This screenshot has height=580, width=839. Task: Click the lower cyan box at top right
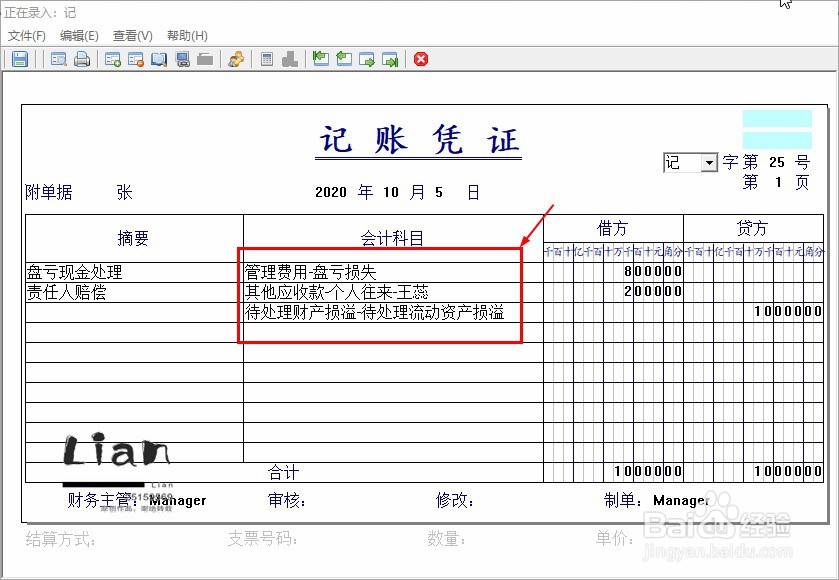point(777,140)
